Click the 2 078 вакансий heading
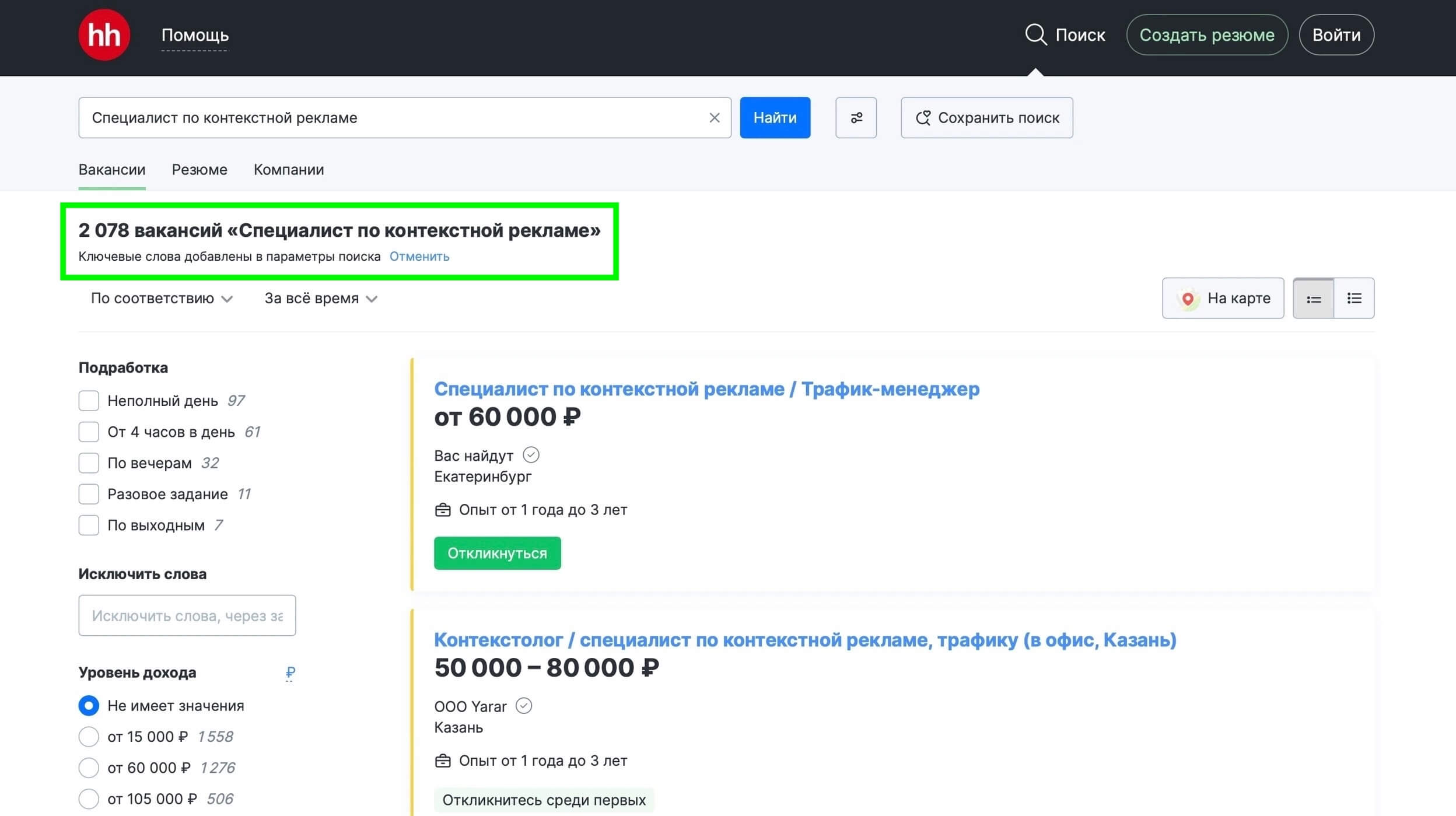The height and width of the screenshot is (816, 1456). point(339,230)
